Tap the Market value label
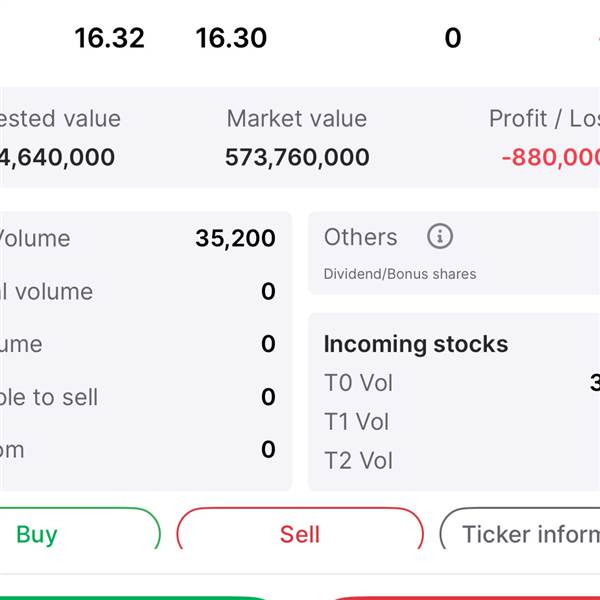Screen dimensions: 600x600 [297, 118]
